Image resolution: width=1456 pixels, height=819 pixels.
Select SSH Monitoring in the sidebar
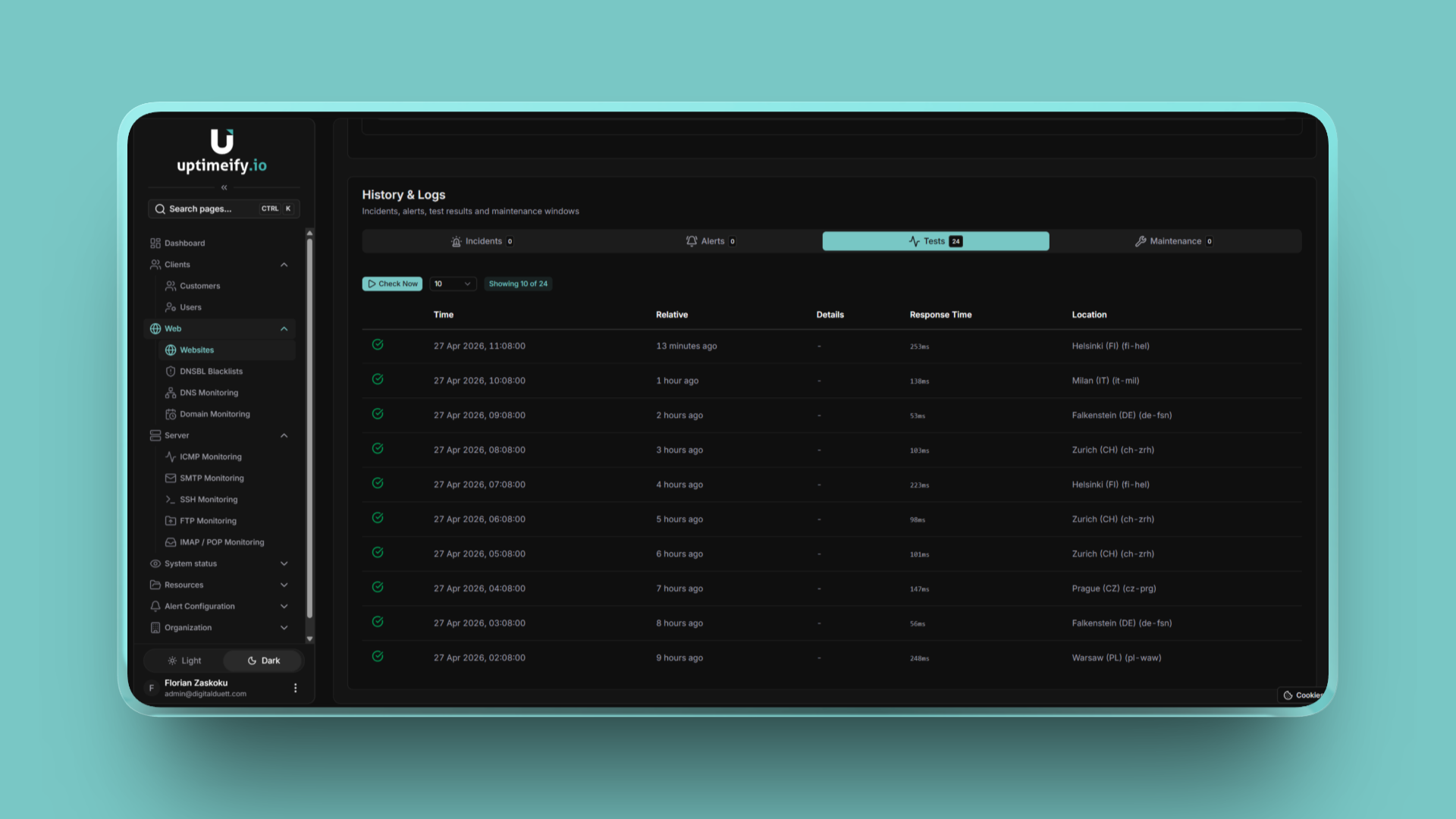[x=208, y=499]
